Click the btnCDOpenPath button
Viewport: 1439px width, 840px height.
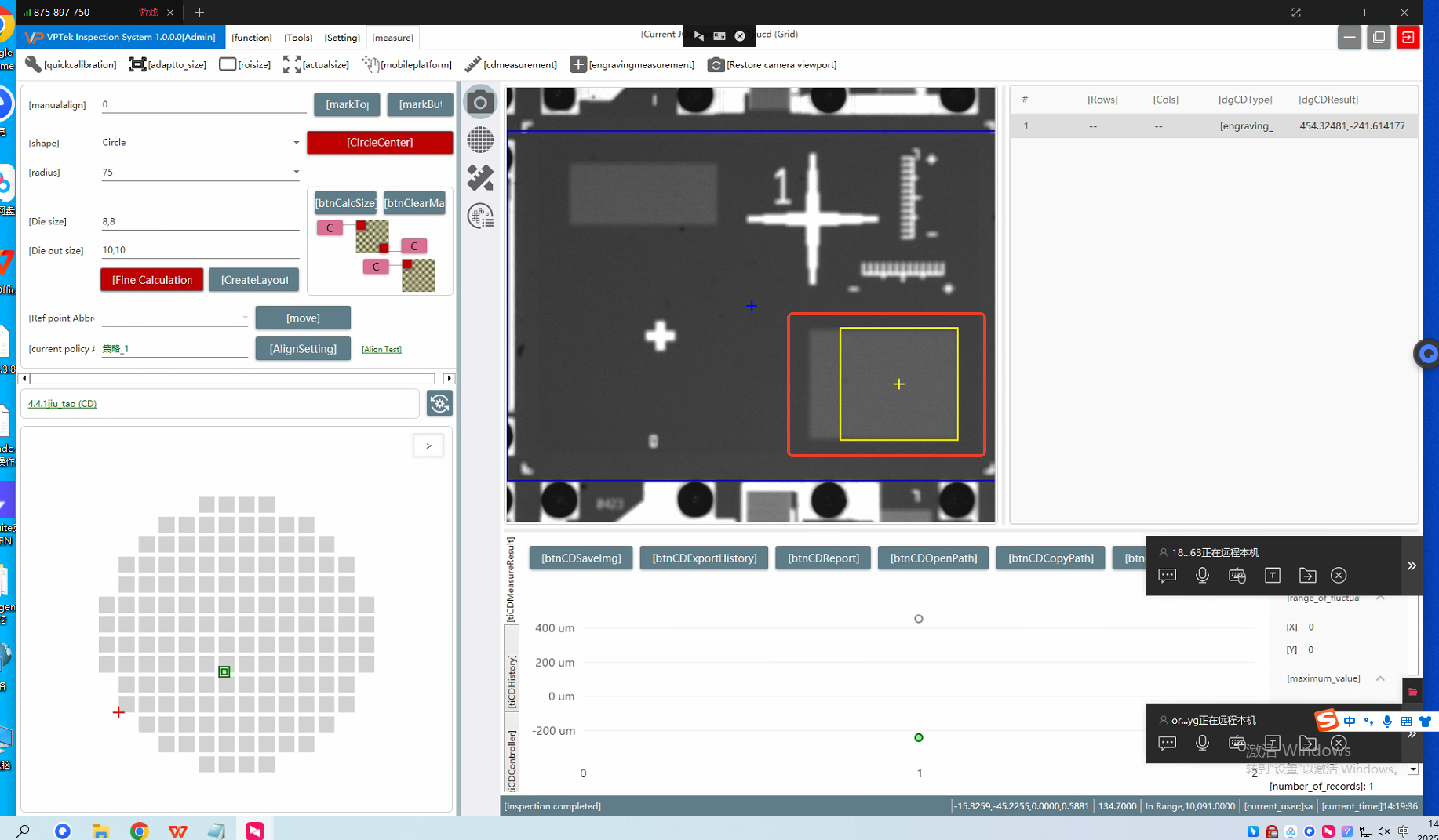pyautogui.click(x=933, y=558)
